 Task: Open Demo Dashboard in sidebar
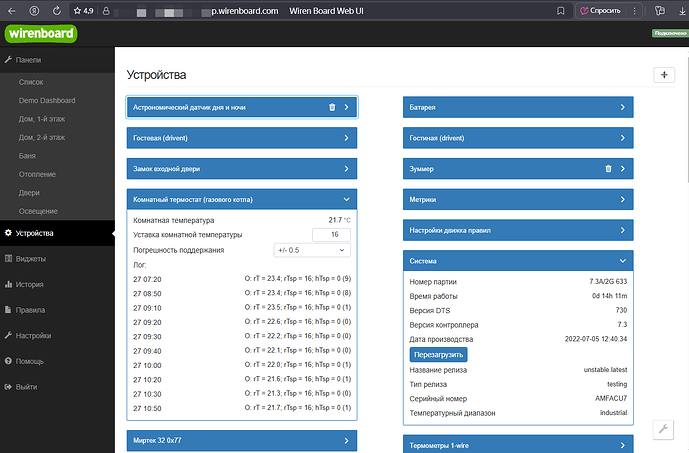47,101
